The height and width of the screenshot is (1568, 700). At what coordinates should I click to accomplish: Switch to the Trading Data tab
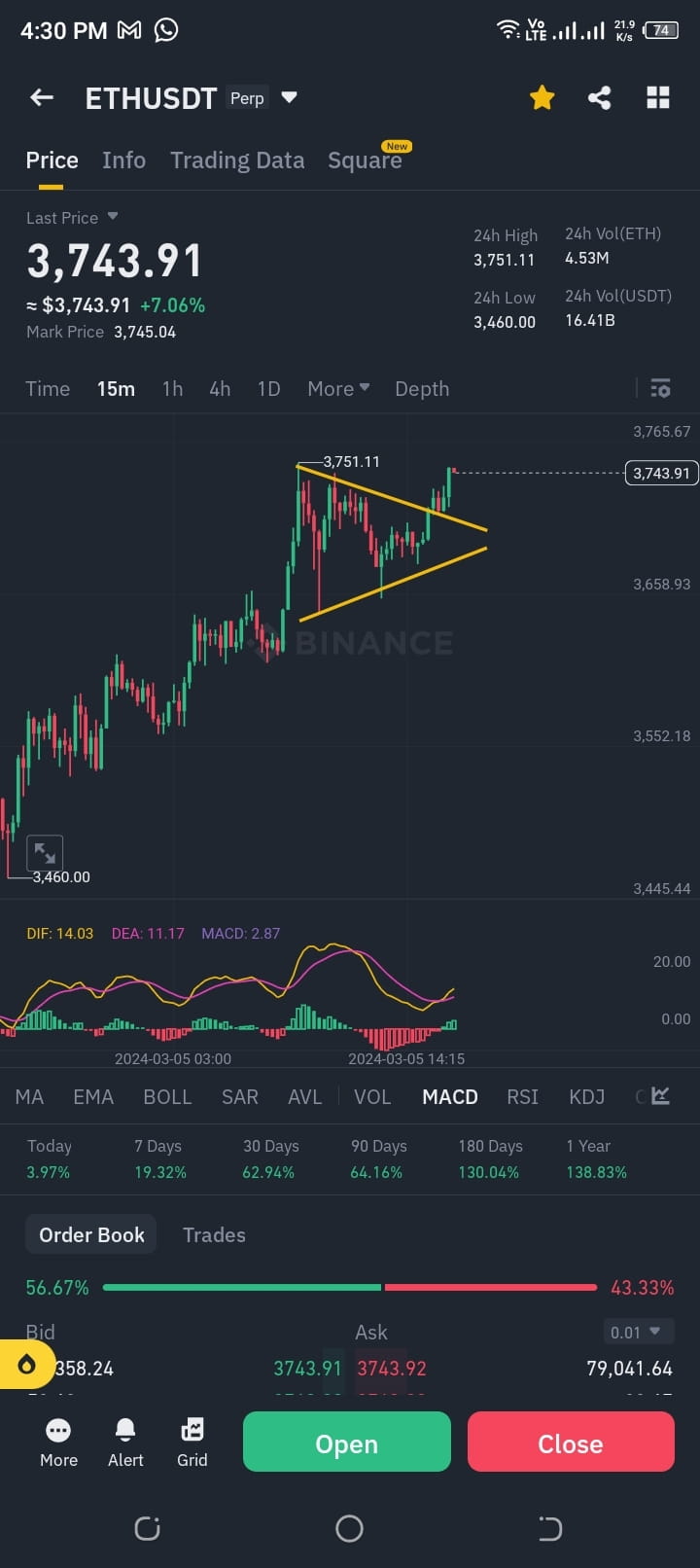237,160
